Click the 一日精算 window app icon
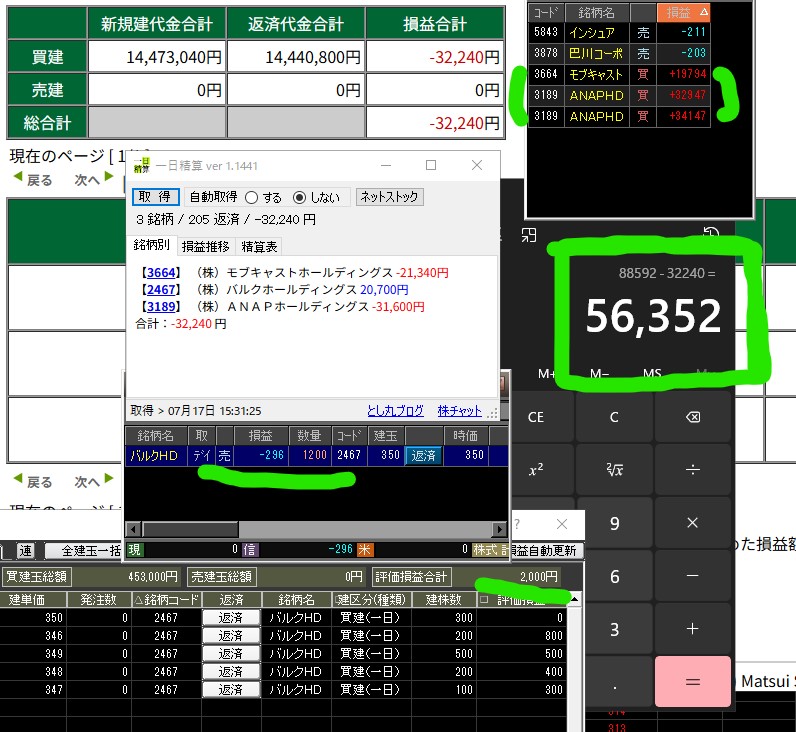The width and height of the screenshot is (796, 732). (142, 165)
